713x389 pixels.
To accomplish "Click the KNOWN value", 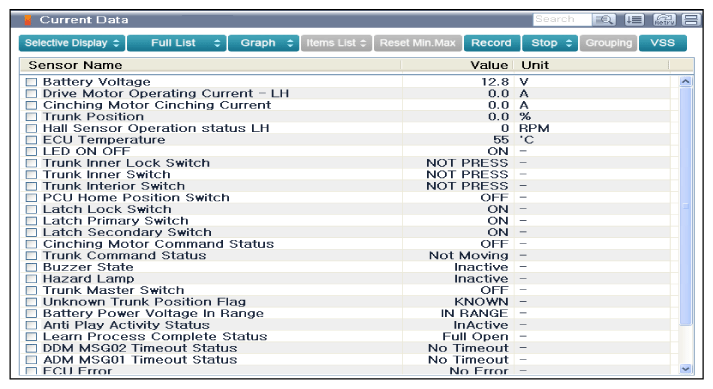I will [482, 302].
